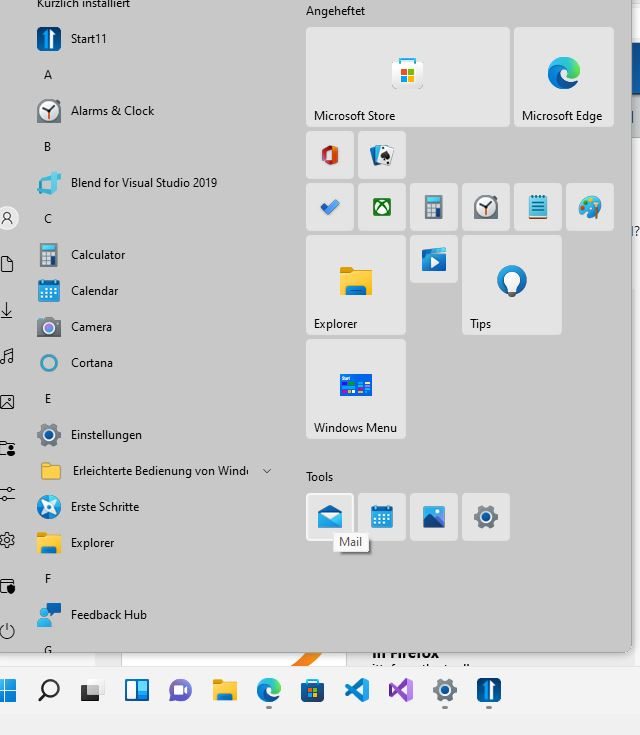Launch the Solitaire cards tile
The width and height of the screenshot is (640, 735).
[382, 155]
